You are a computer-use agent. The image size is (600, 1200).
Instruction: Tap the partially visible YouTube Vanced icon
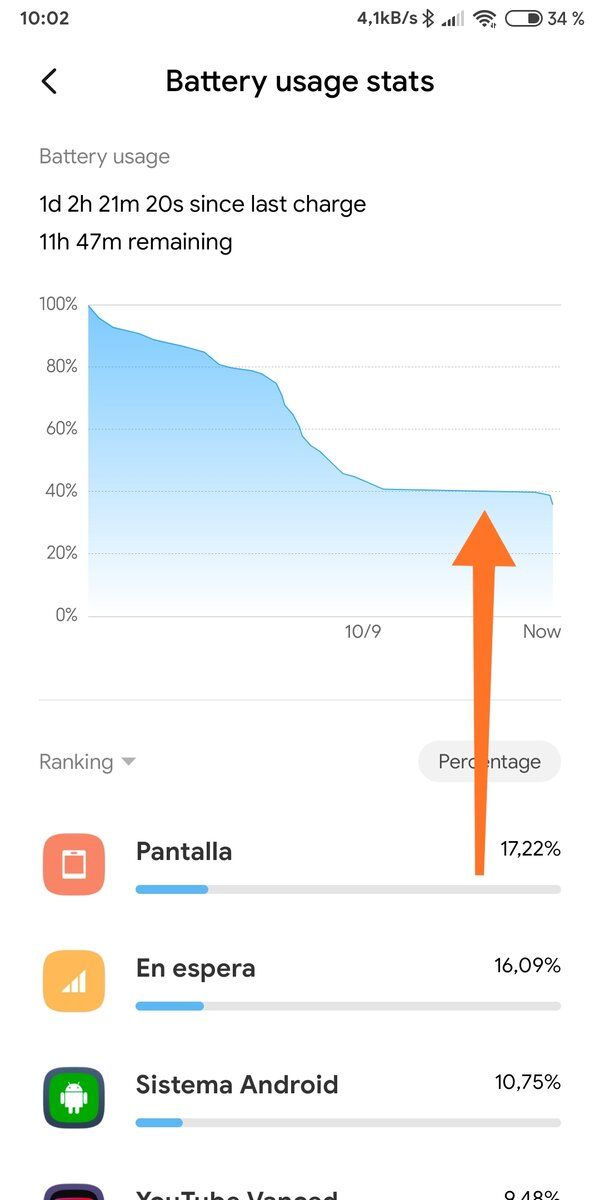[74, 1192]
